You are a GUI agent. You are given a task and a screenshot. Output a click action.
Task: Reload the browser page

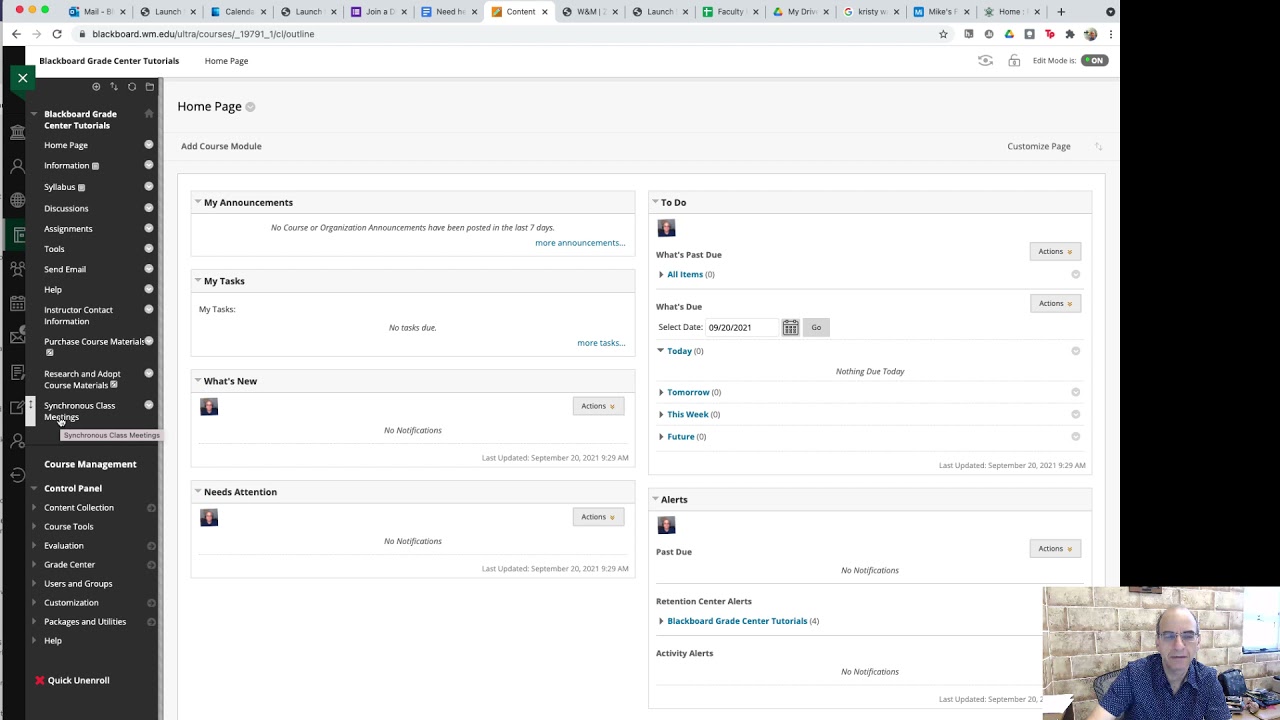pyautogui.click(x=57, y=34)
